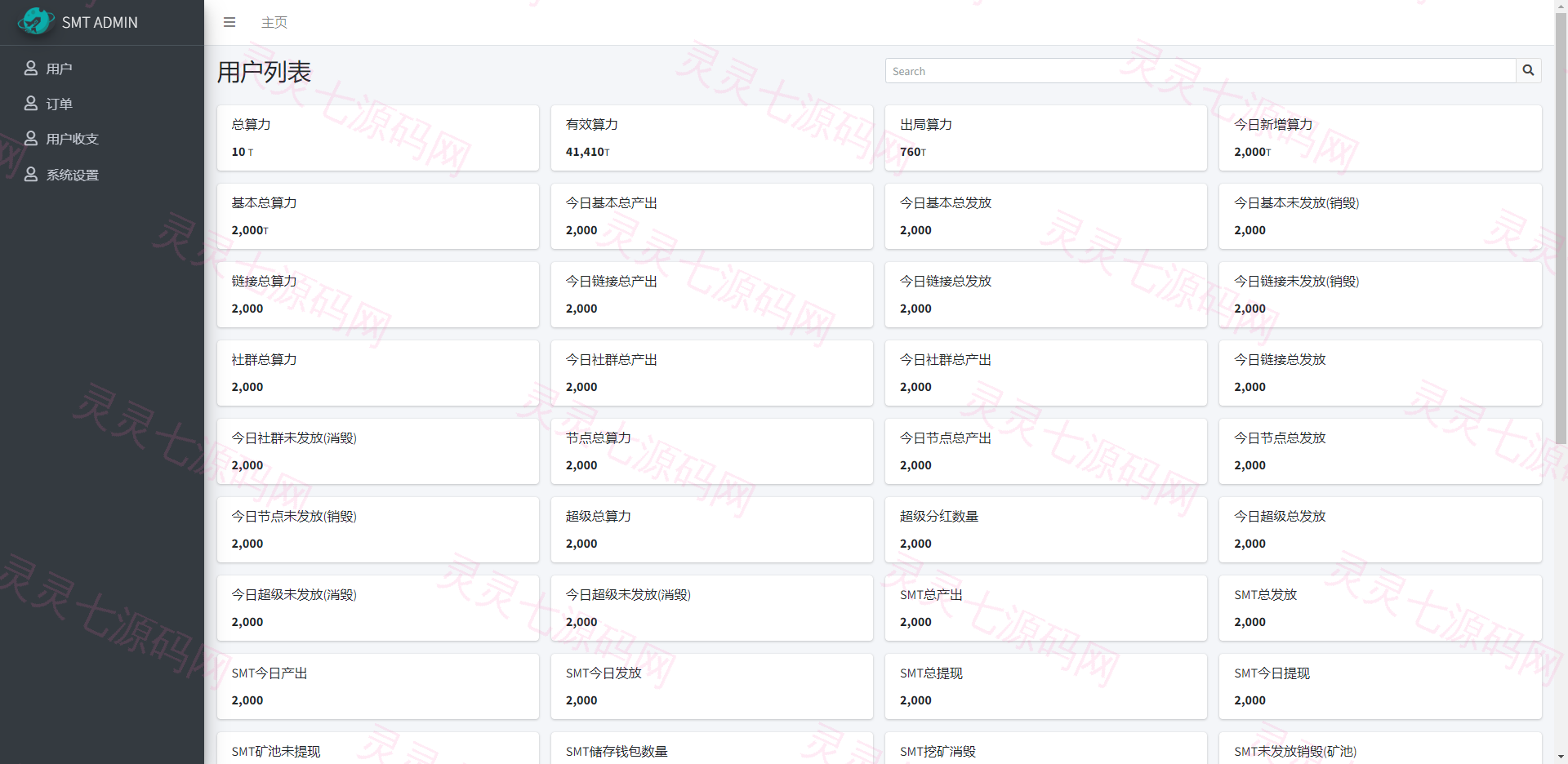Image resolution: width=1568 pixels, height=764 pixels.
Task: Select the 链接总算力 card title
Action: (x=264, y=281)
